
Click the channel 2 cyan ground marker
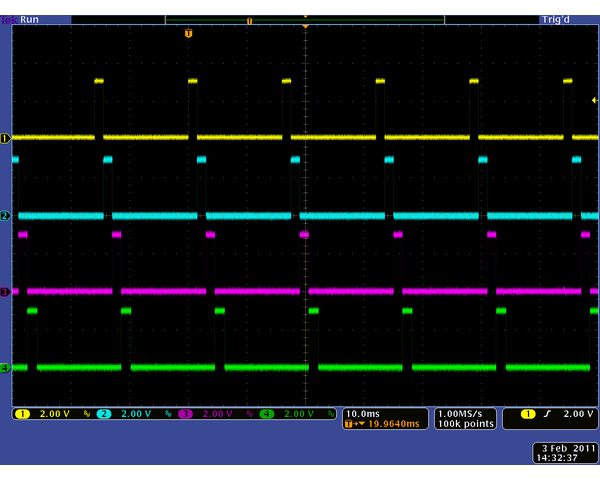tap(5, 216)
